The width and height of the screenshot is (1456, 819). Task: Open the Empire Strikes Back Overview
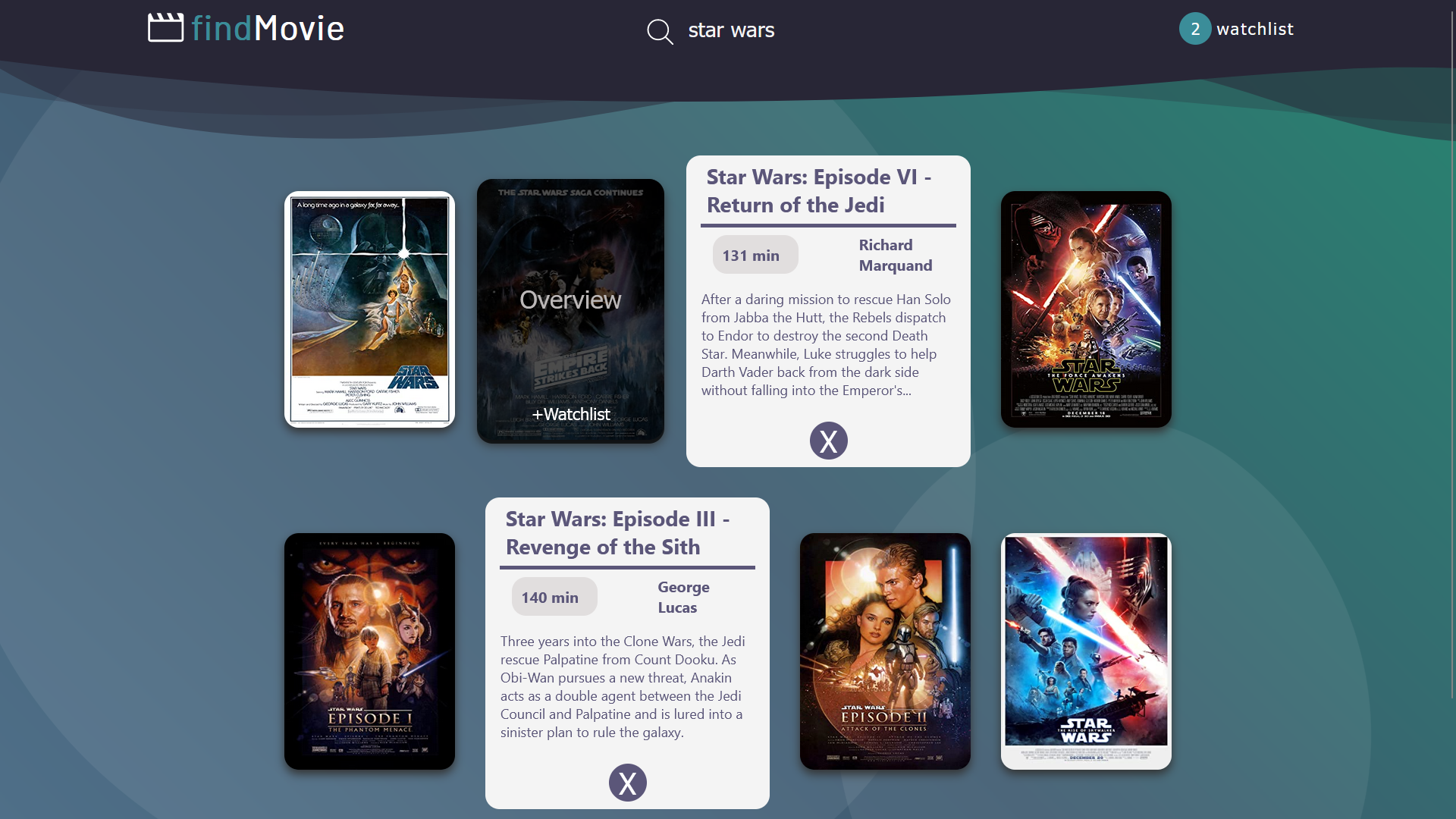(x=570, y=300)
